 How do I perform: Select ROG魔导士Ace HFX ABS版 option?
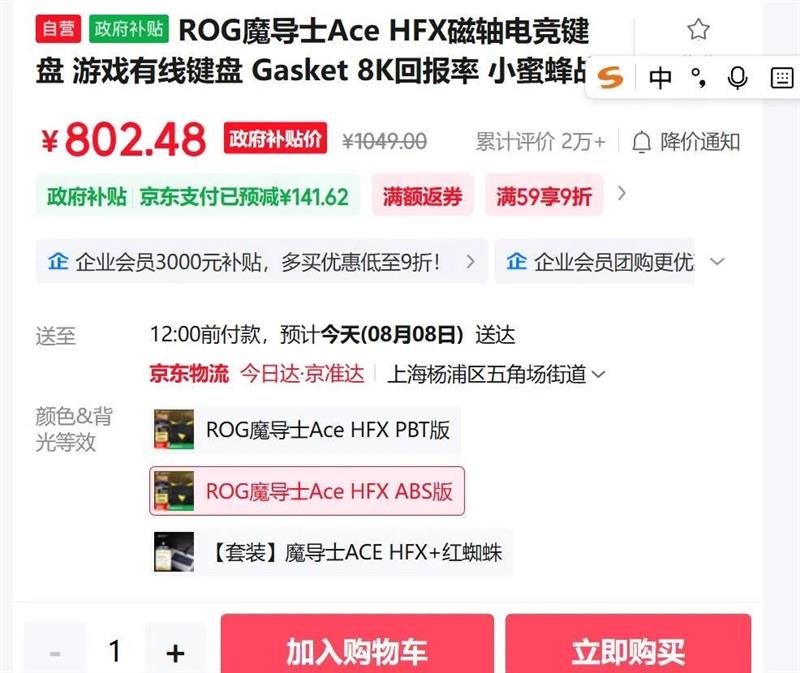tap(307, 491)
